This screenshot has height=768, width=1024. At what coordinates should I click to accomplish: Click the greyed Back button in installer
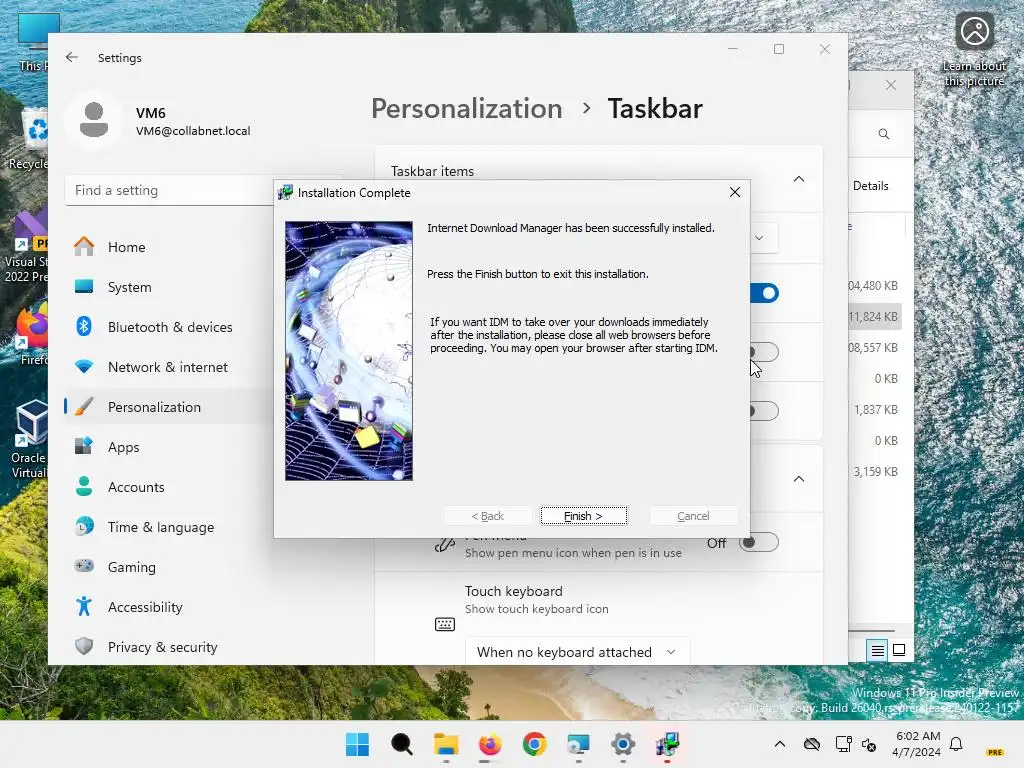point(487,516)
